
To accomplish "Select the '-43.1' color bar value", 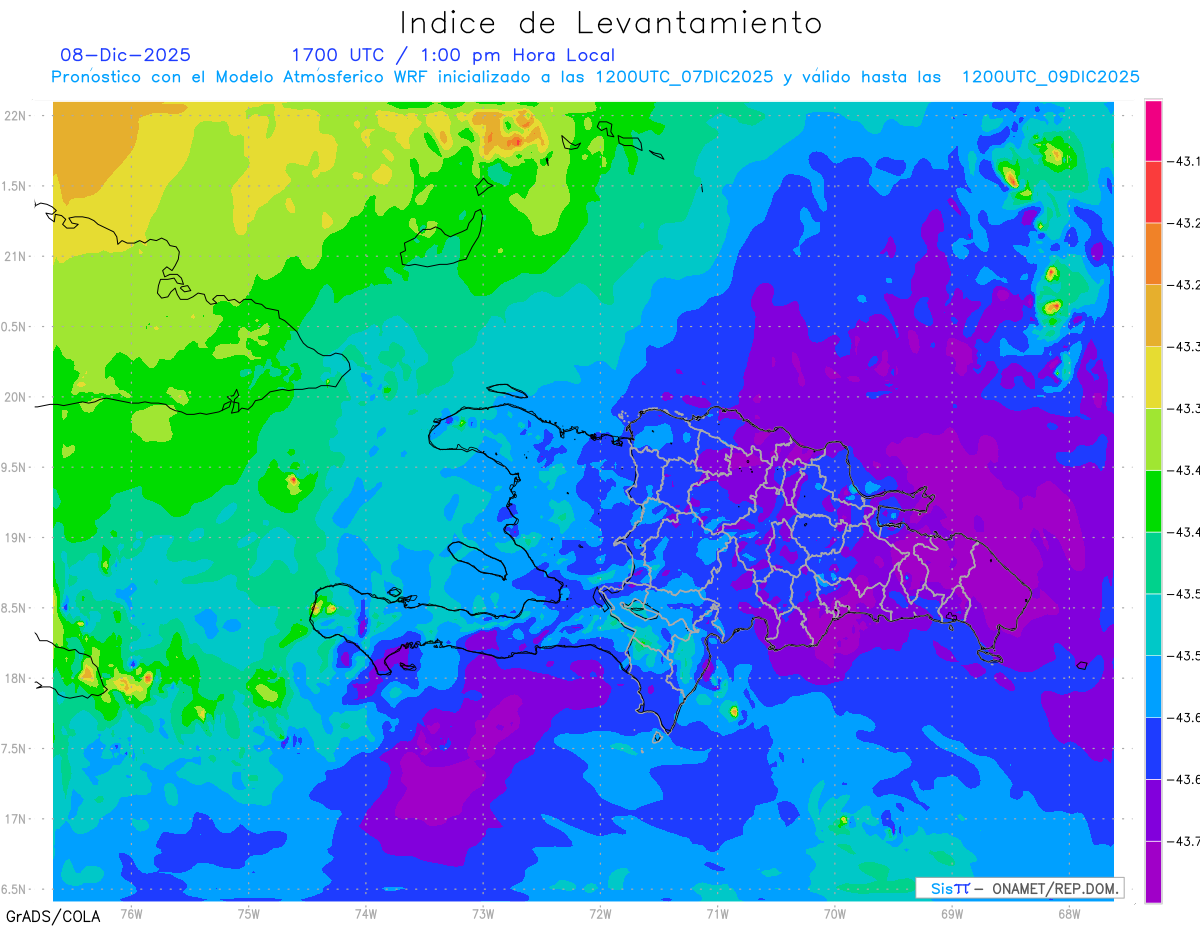I will click(x=1186, y=160).
